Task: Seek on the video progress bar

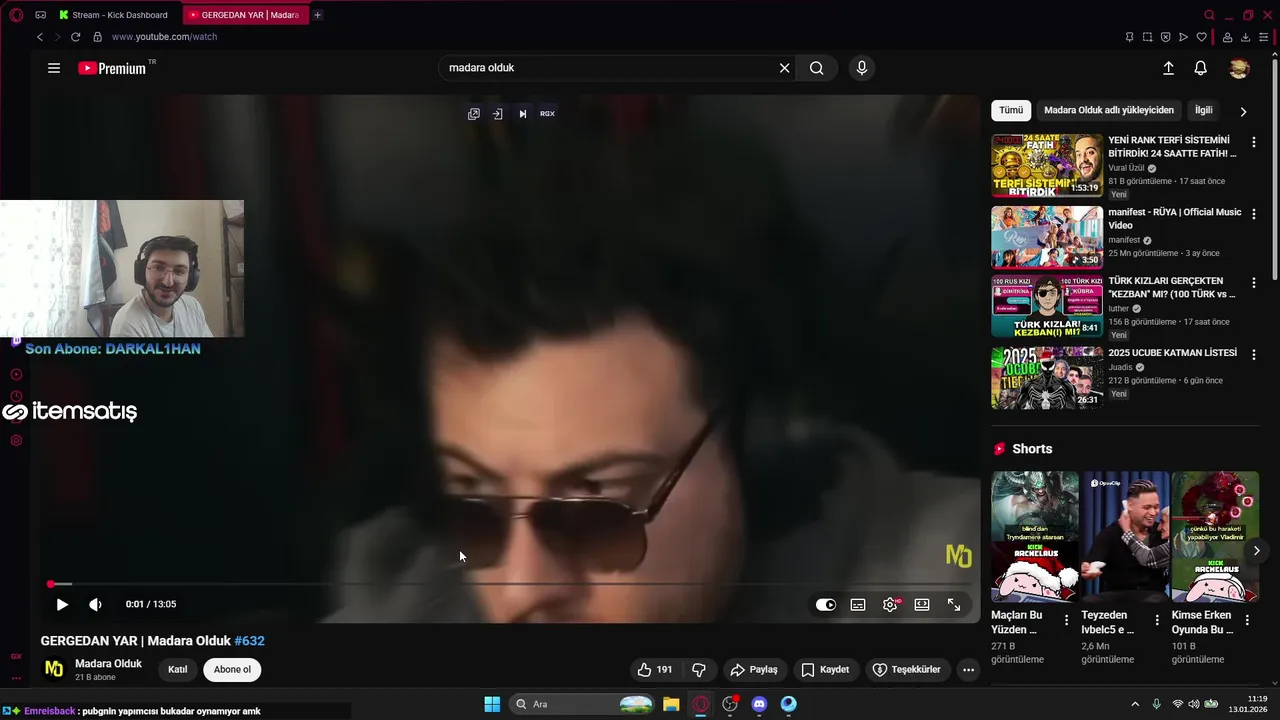Action: point(510,584)
